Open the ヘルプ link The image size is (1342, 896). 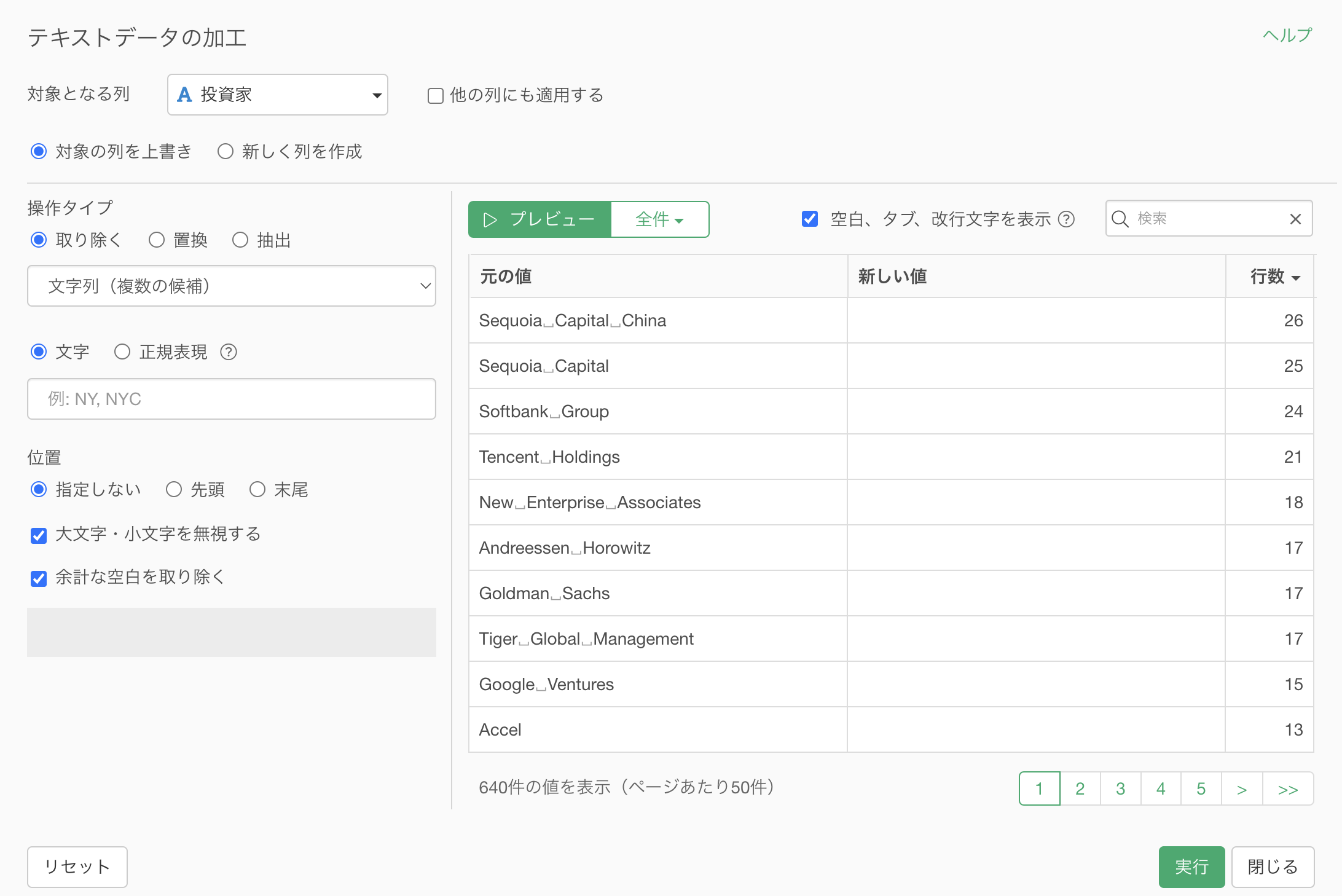[1287, 36]
